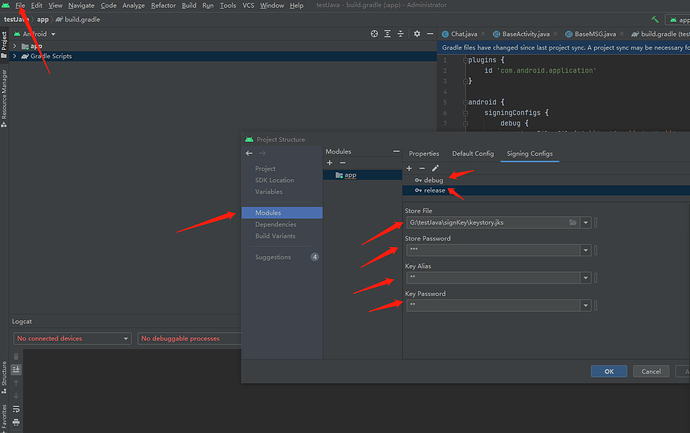The width and height of the screenshot is (690, 433).
Task: Open the File menu
Action: (x=20, y=5)
